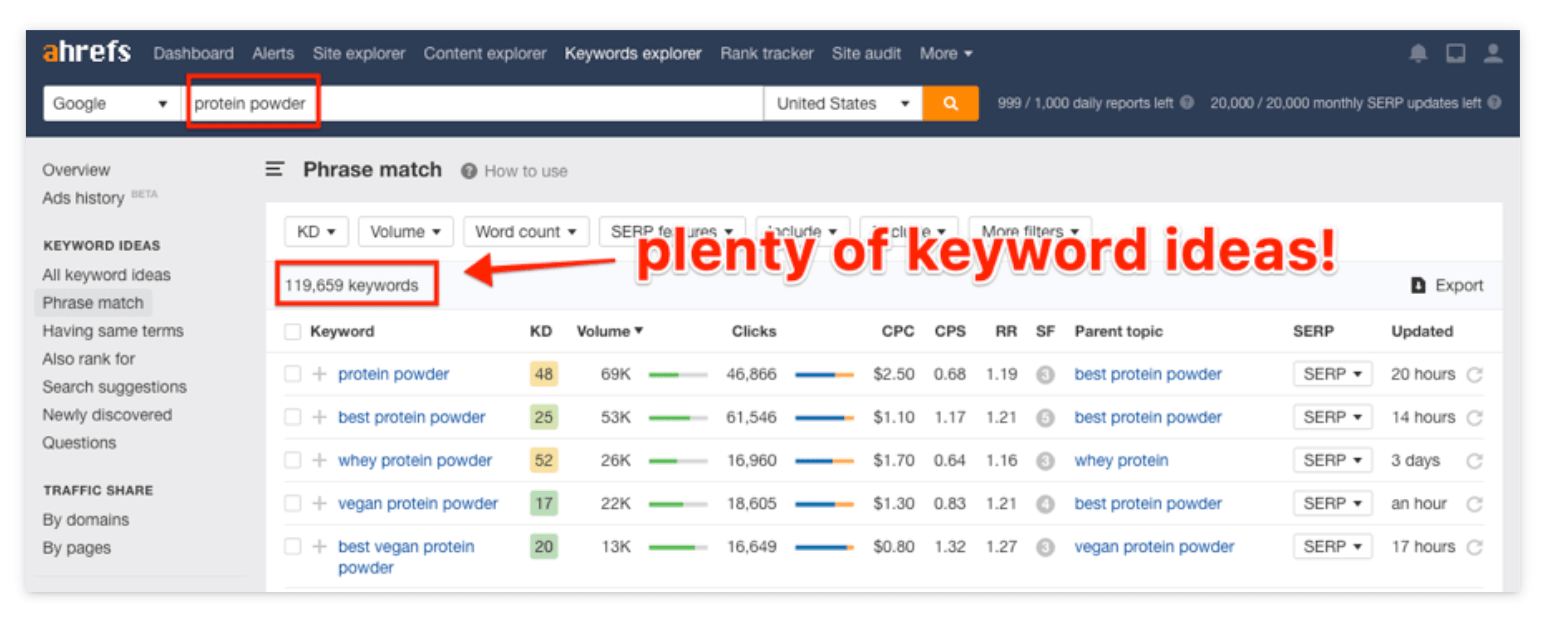Click help icon beside monthly SERP updates
This screenshot has height=624, width=1548.
(1494, 103)
